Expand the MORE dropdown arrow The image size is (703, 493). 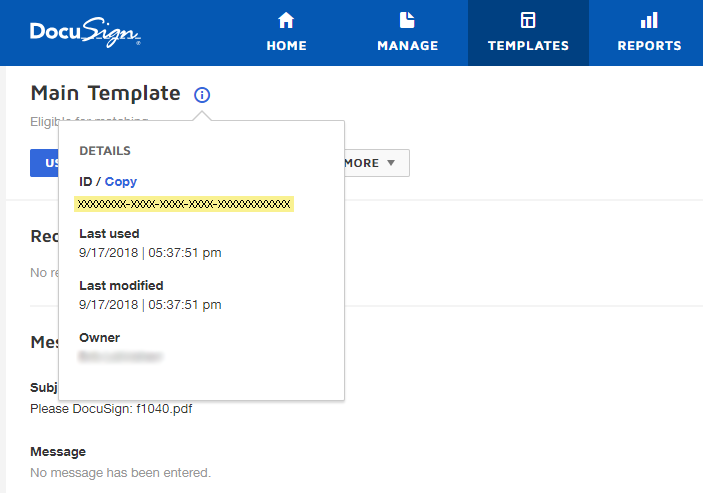(391, 163)
